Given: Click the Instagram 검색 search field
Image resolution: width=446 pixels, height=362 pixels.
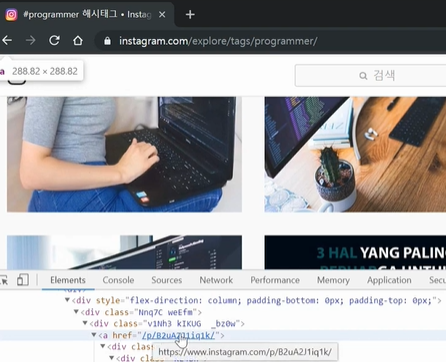Looking at the screenshot, I should 370,76.
